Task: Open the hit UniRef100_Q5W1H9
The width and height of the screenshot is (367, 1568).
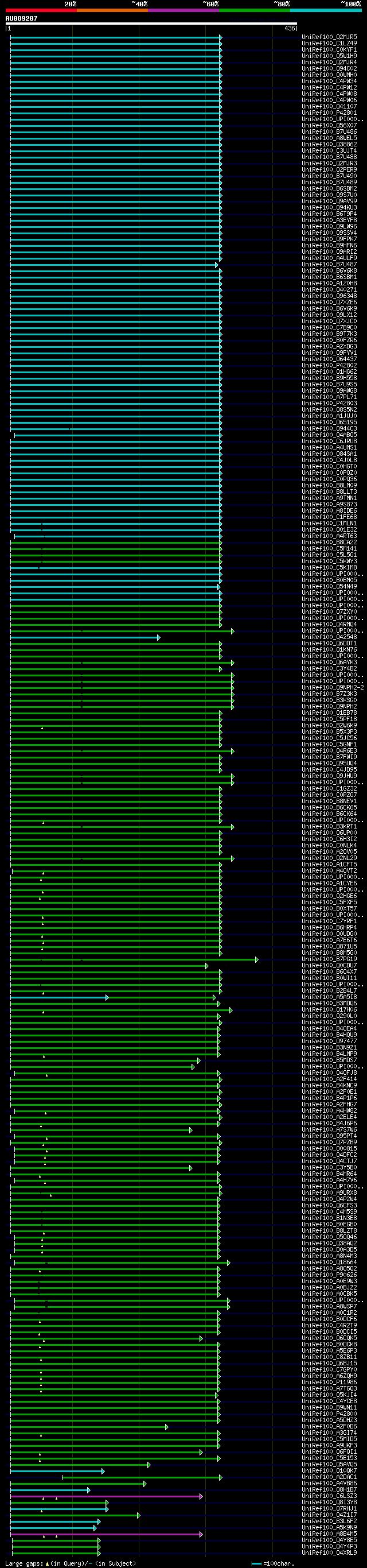Action: point(329,56)
